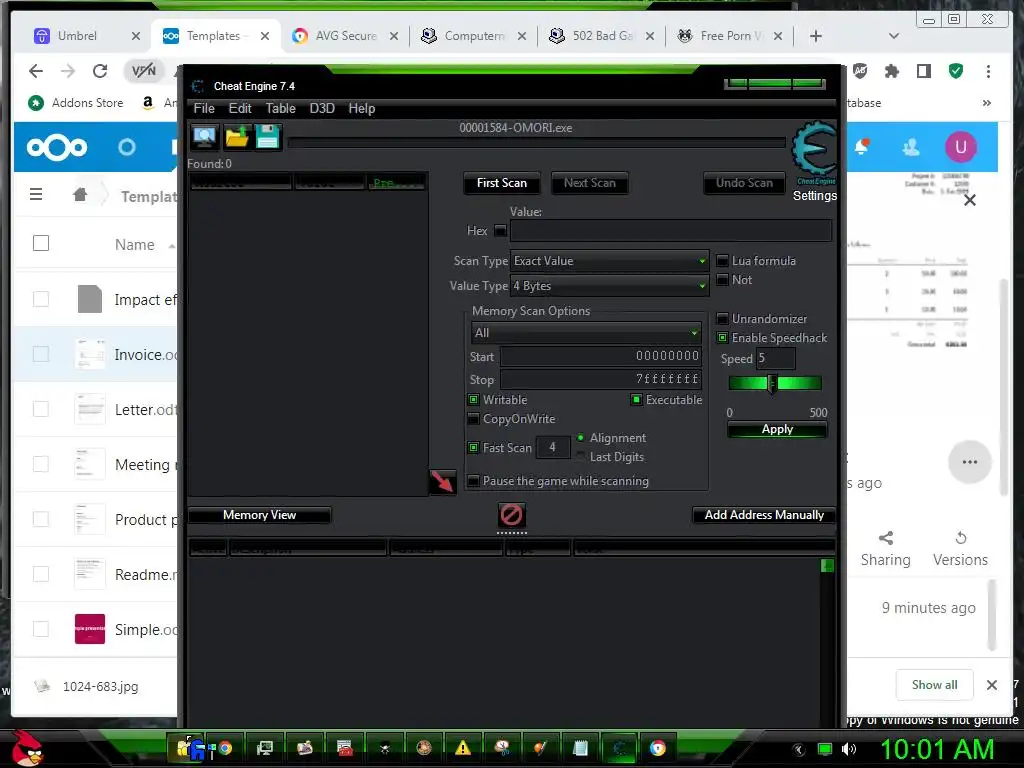Click the yellow warning taskbar icon
Viewport: 1024px width, 768px height.
[462, 748]
